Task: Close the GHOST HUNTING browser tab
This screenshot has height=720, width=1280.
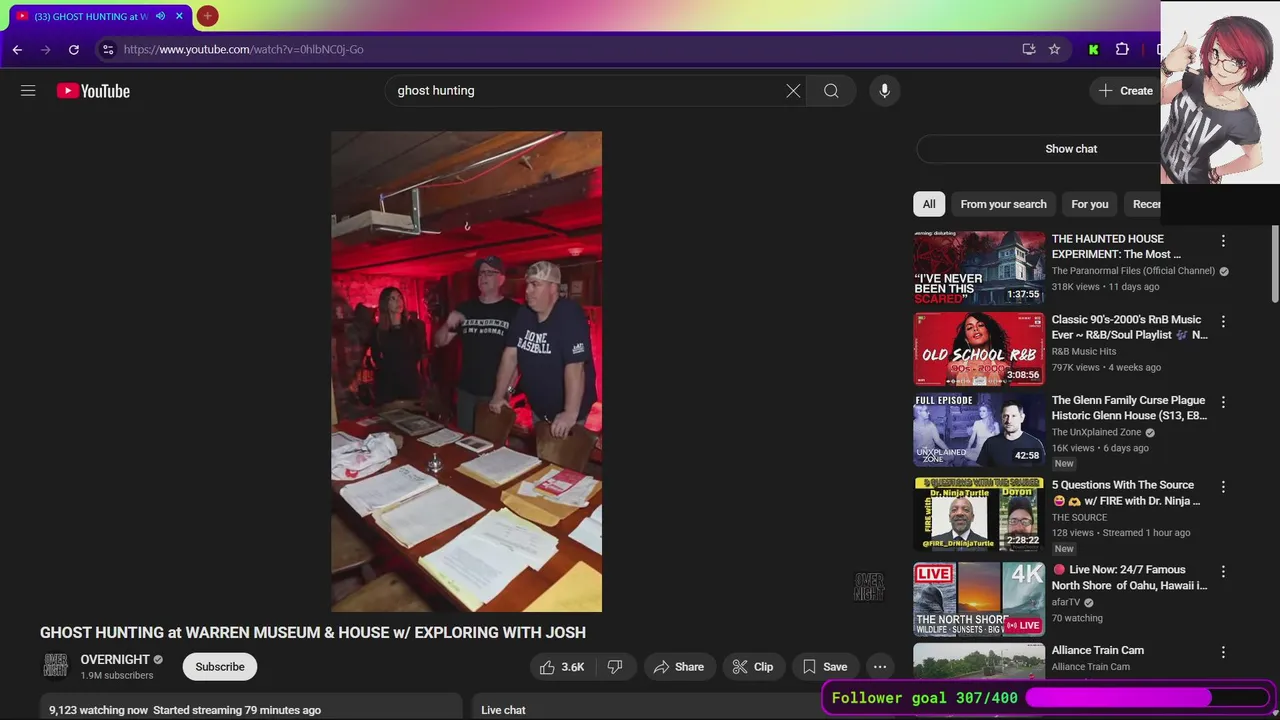Action: click(x=180, y=16)
